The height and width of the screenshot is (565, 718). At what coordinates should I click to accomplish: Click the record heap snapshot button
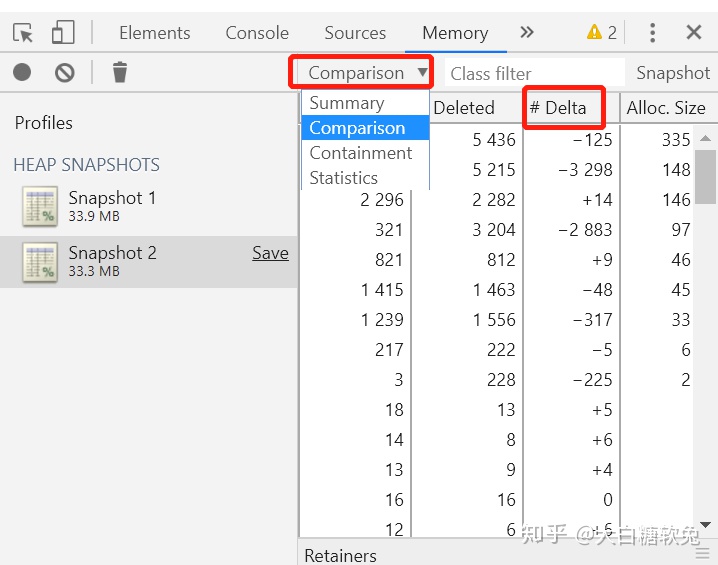(22, 72)
